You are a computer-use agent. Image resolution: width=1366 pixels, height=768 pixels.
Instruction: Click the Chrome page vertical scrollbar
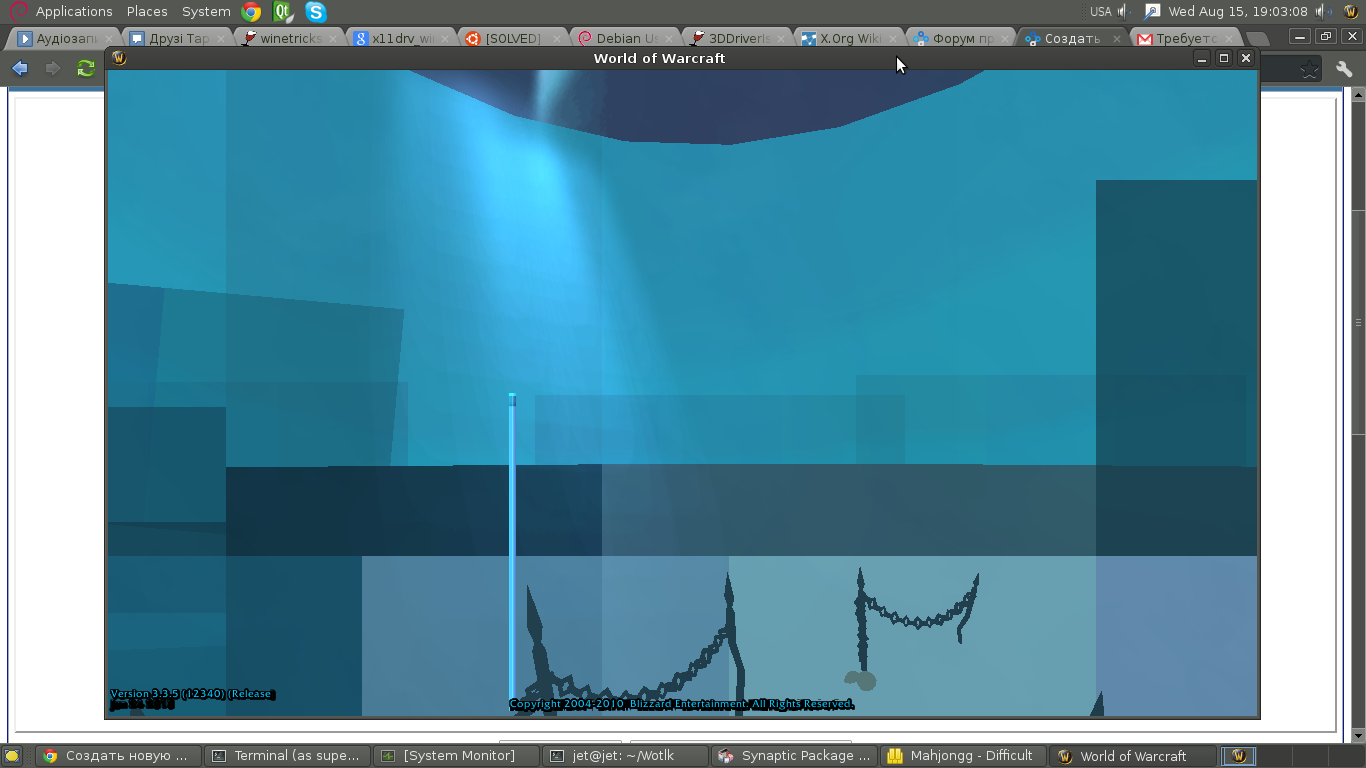point(1357,320)
